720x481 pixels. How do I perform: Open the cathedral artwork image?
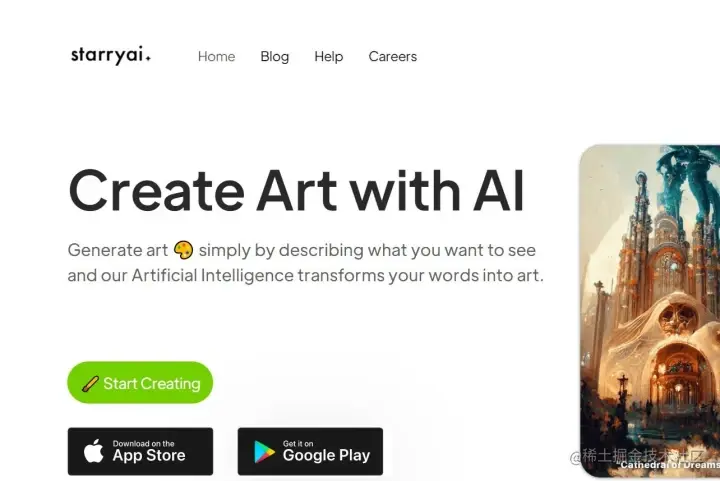tap(650, 311)
